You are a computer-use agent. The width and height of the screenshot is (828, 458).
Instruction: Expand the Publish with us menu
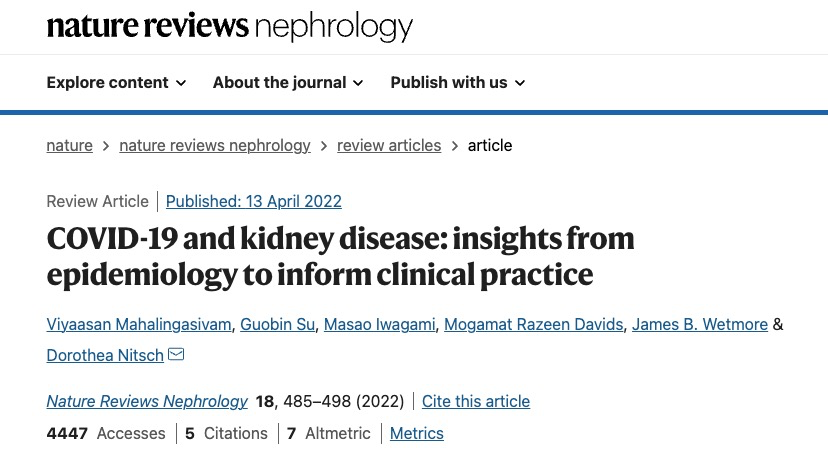[458, 83]
